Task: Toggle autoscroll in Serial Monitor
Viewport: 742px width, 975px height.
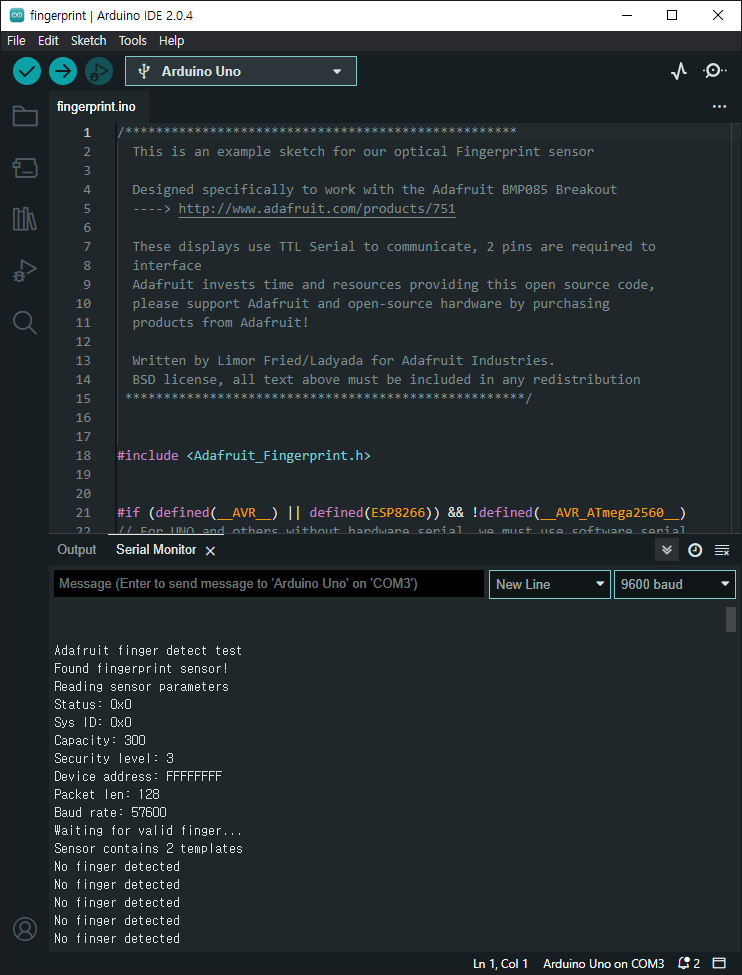Action: pos(667,550)
